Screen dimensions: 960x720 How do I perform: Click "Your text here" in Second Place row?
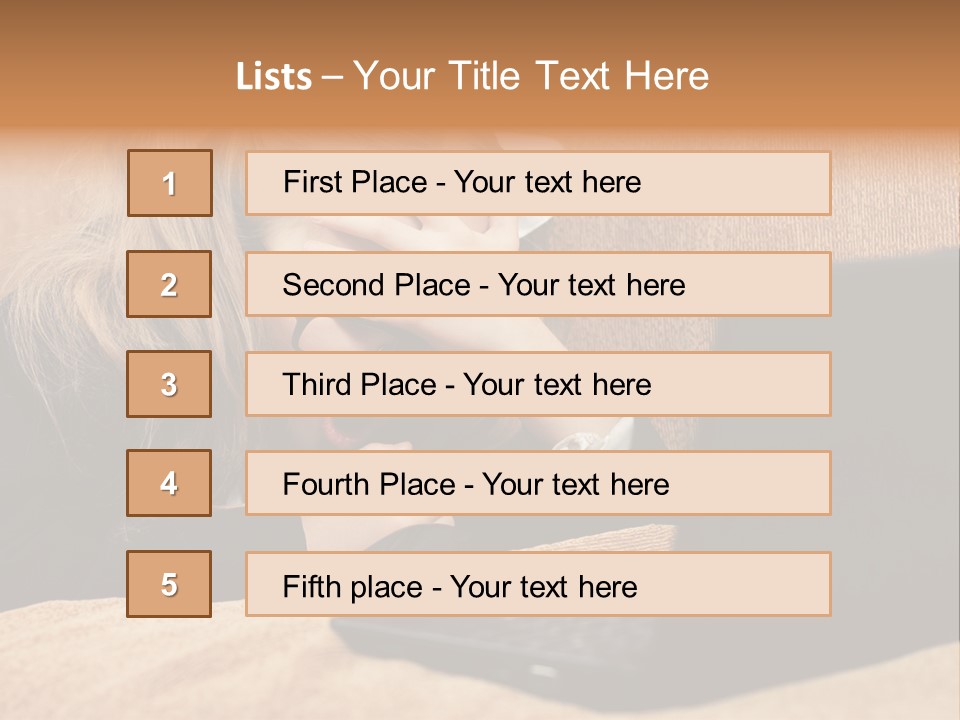point(591,285)
